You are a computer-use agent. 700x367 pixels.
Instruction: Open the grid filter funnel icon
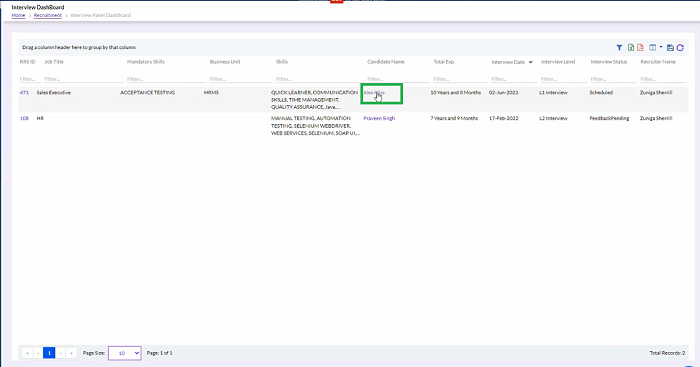[619, 48]
